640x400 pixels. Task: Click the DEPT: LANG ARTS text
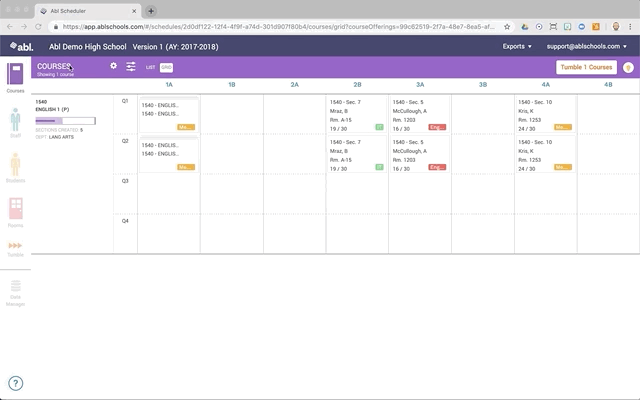(x=55, y=137)
